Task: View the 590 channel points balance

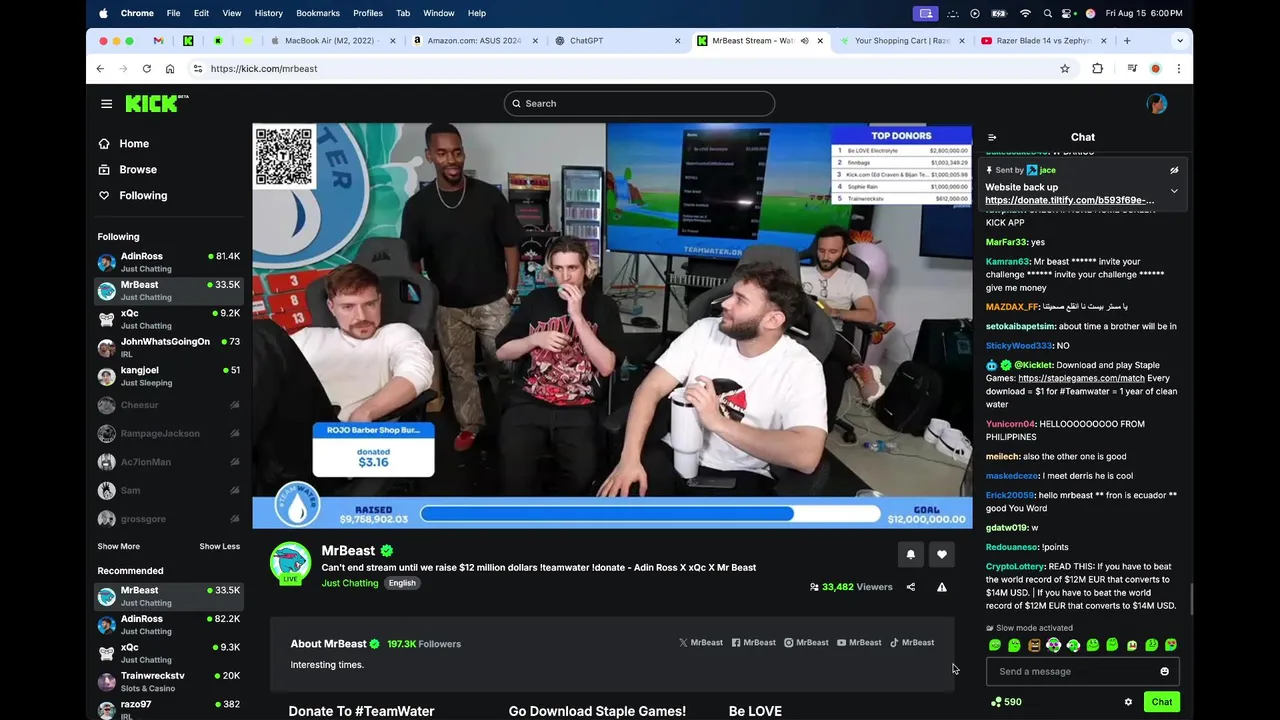Action: 1005,702
